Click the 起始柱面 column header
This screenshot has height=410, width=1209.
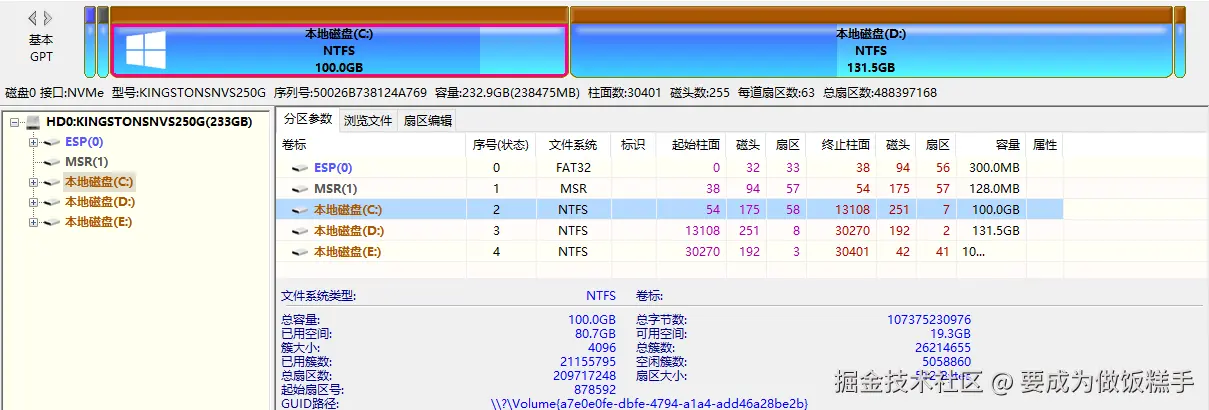(x=690, y=145)
